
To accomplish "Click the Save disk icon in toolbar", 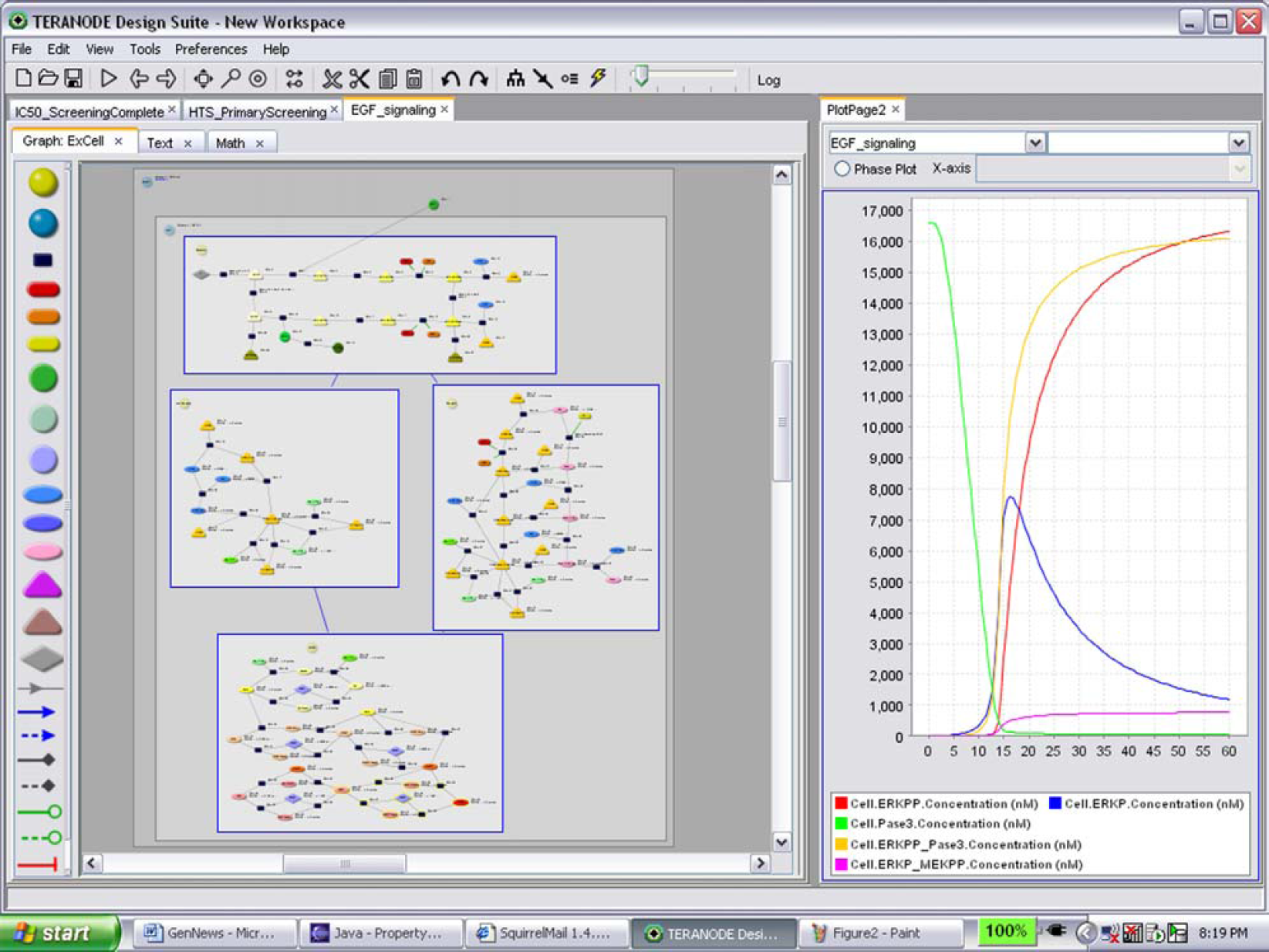I will pyautogui.click(x=73, y=79).
